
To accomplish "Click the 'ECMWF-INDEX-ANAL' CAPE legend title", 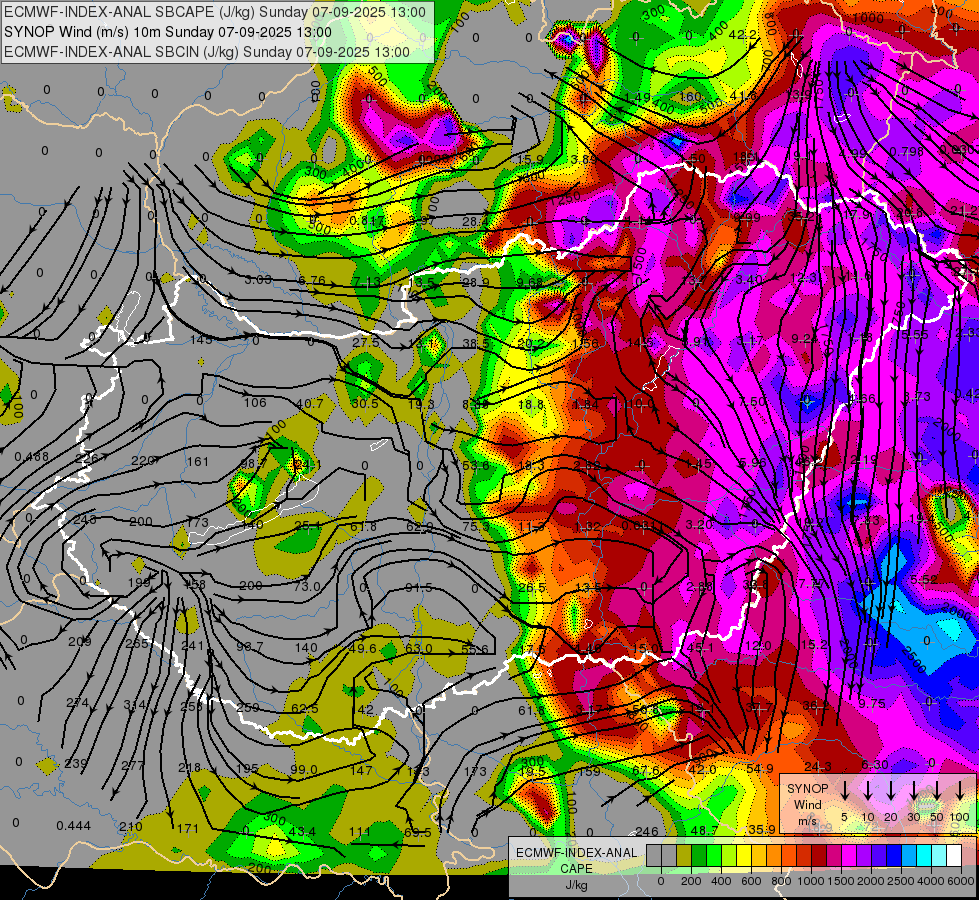I will (x=576, y=853).
